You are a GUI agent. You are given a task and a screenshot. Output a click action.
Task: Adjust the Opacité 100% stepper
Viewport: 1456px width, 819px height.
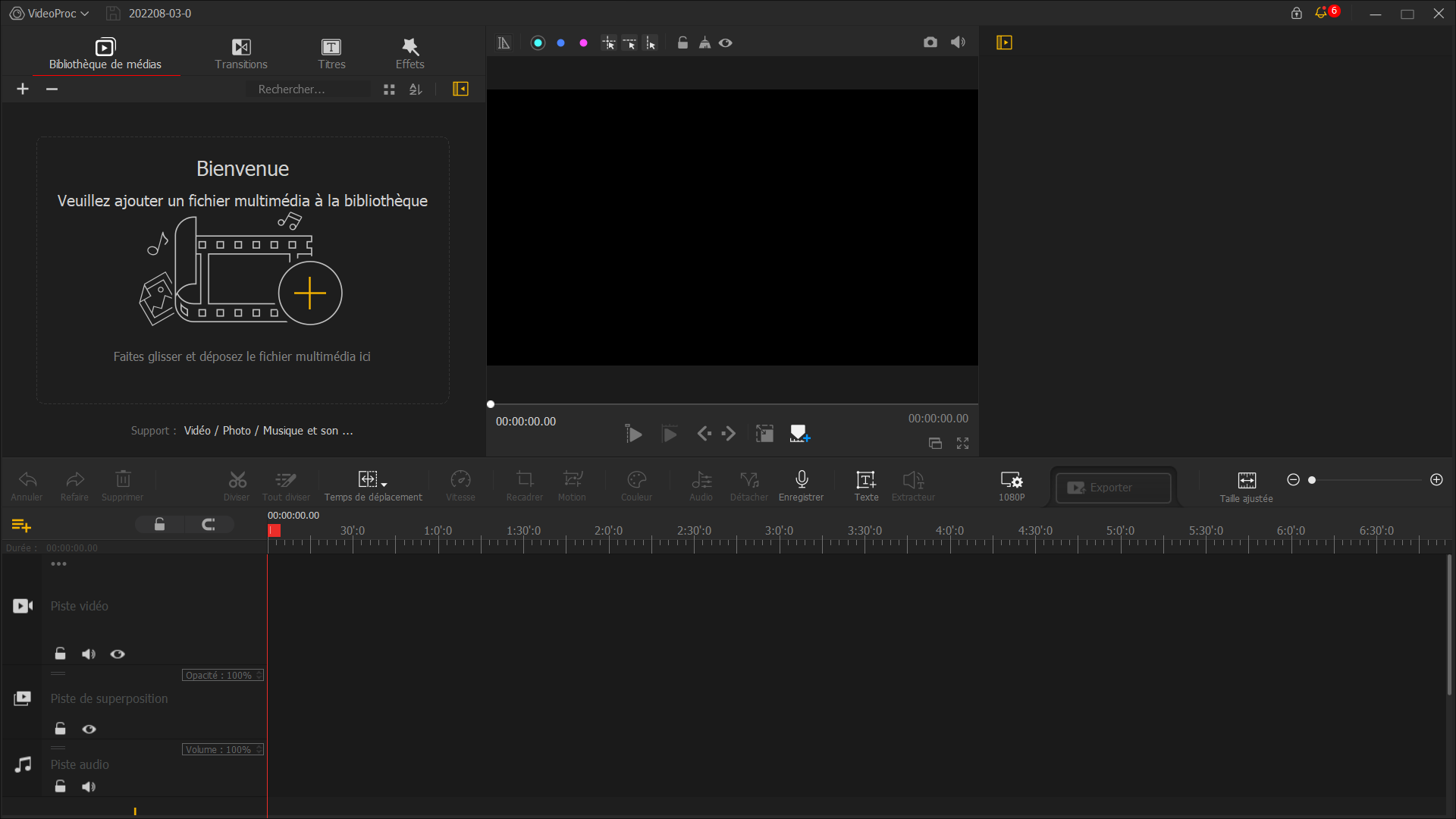[259, 675]
